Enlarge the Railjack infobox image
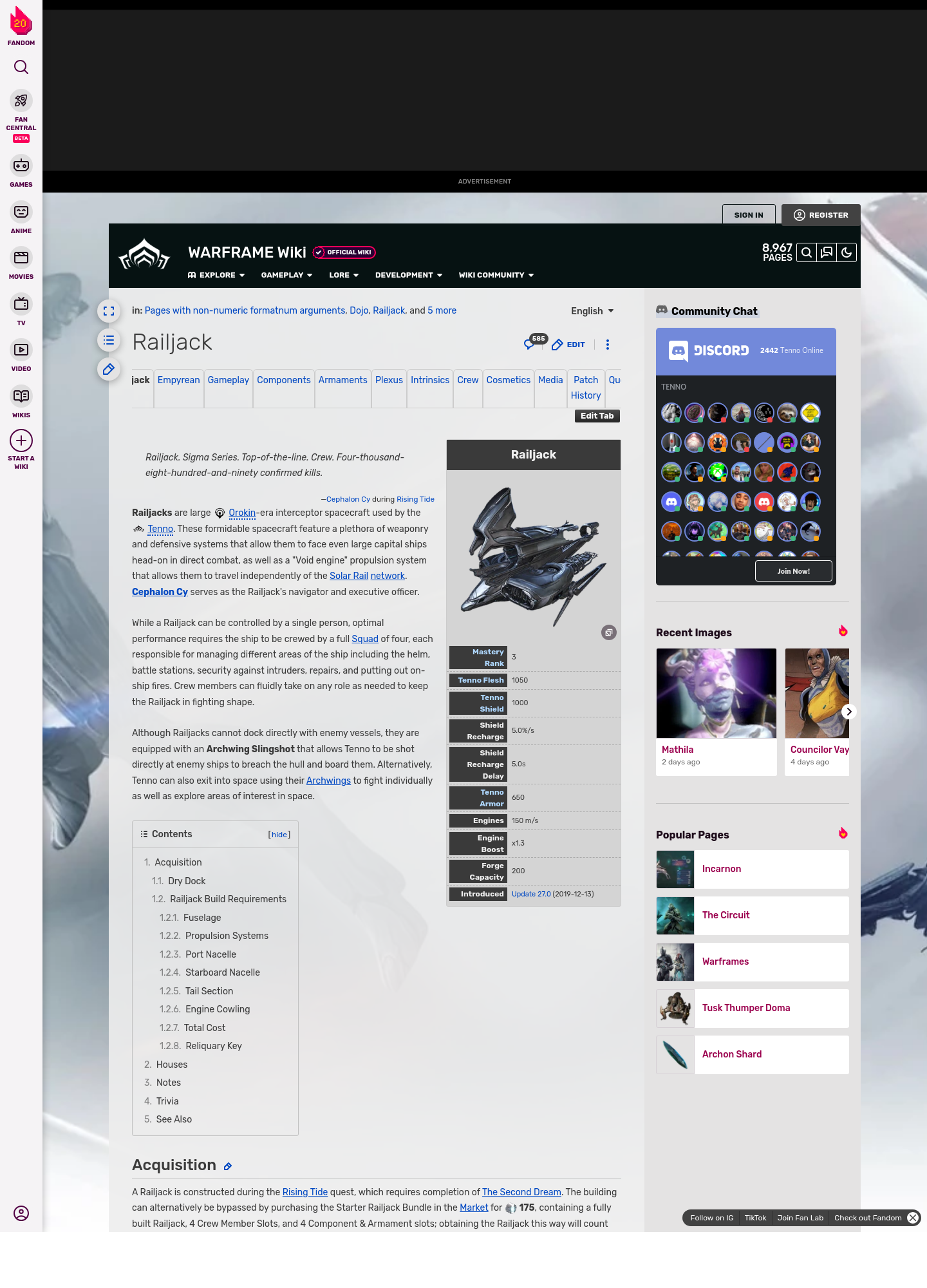This screenshot has width=927, height=1288. tap(608, 632)
